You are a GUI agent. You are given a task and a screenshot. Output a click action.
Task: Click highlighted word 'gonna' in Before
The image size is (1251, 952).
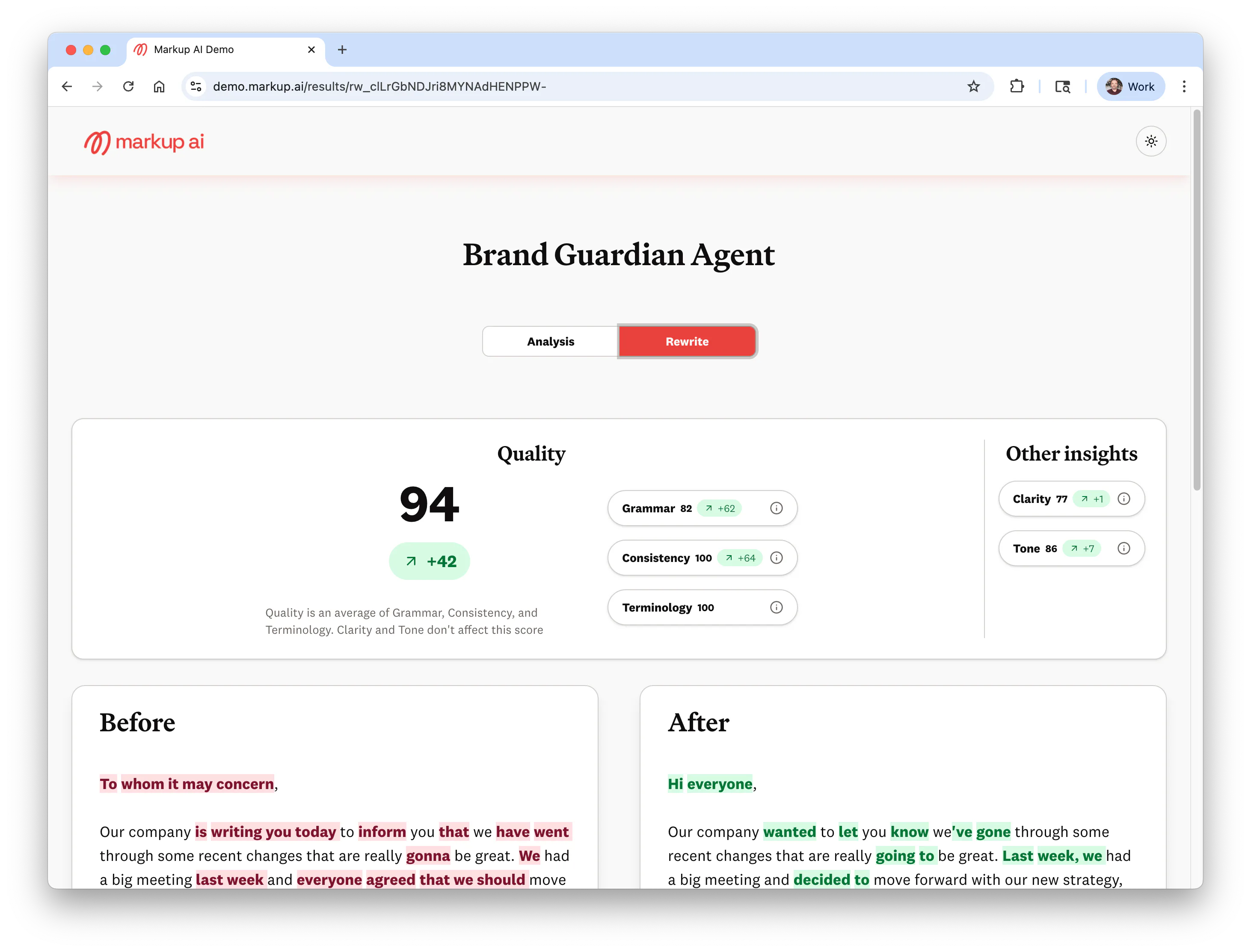pos(427,856)
